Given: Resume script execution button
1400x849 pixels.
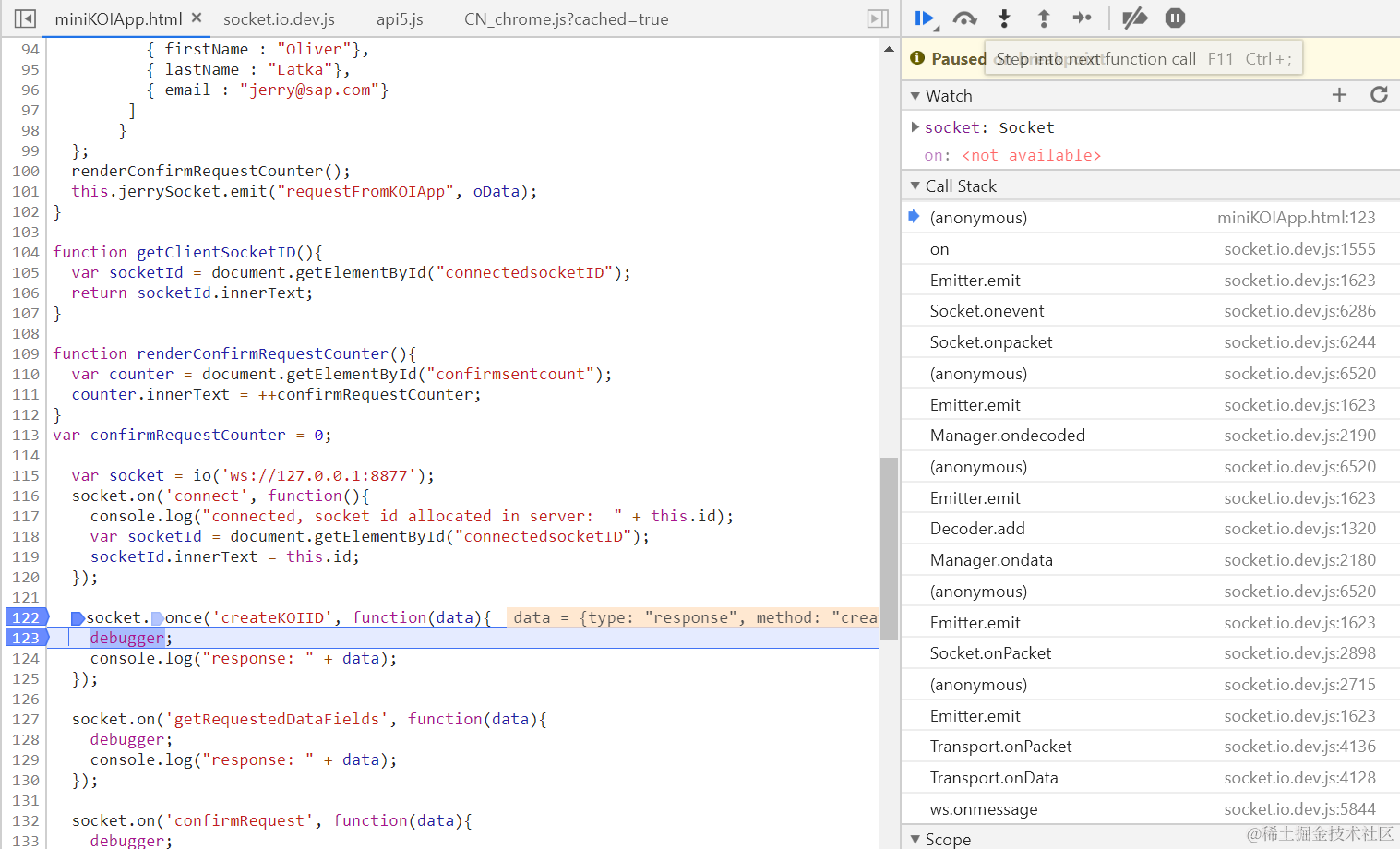Looking at the screenshot, I should pyautogui.click(x=925, y=18).
